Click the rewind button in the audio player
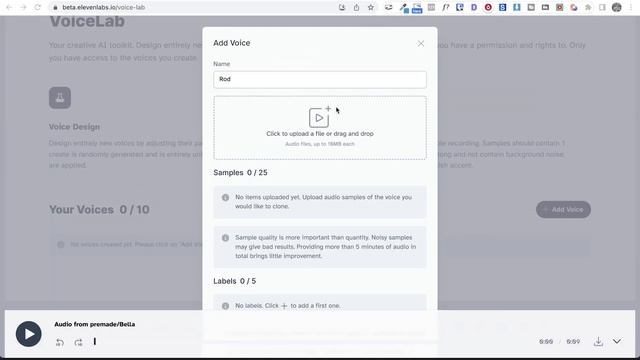The width and height of the screenshot is (640, 360). (60, 342)
